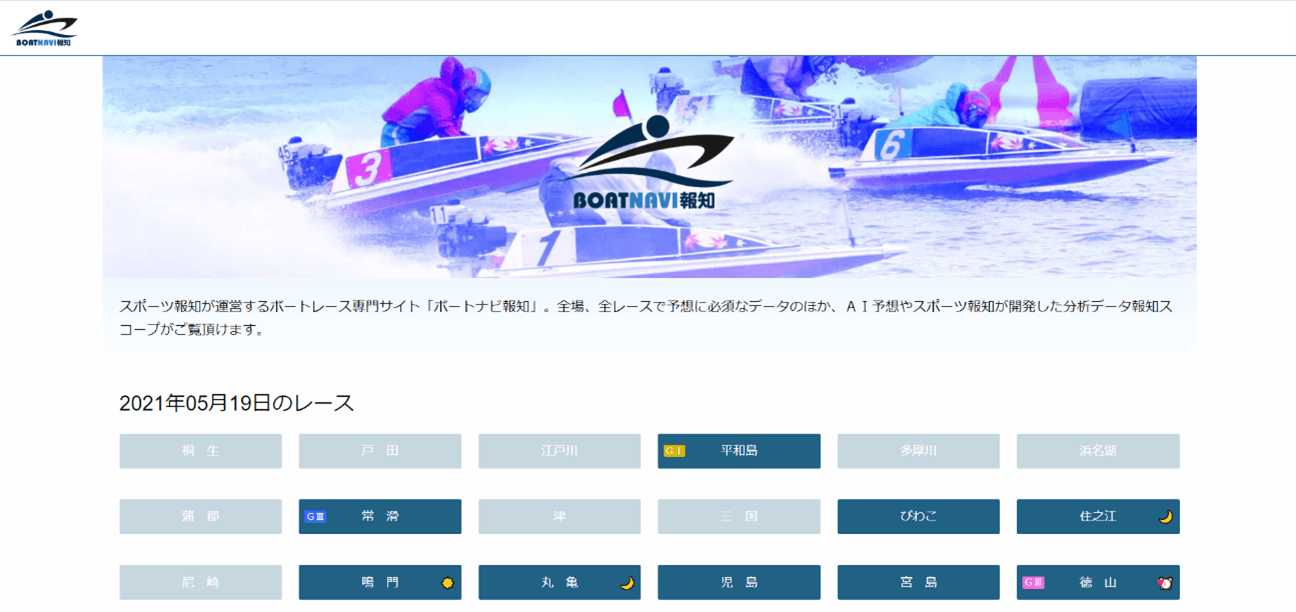The width and height of the screenshot is (1296, 612).
Task: Click the 2021年05月19日のレース heading
Action: 236,403
